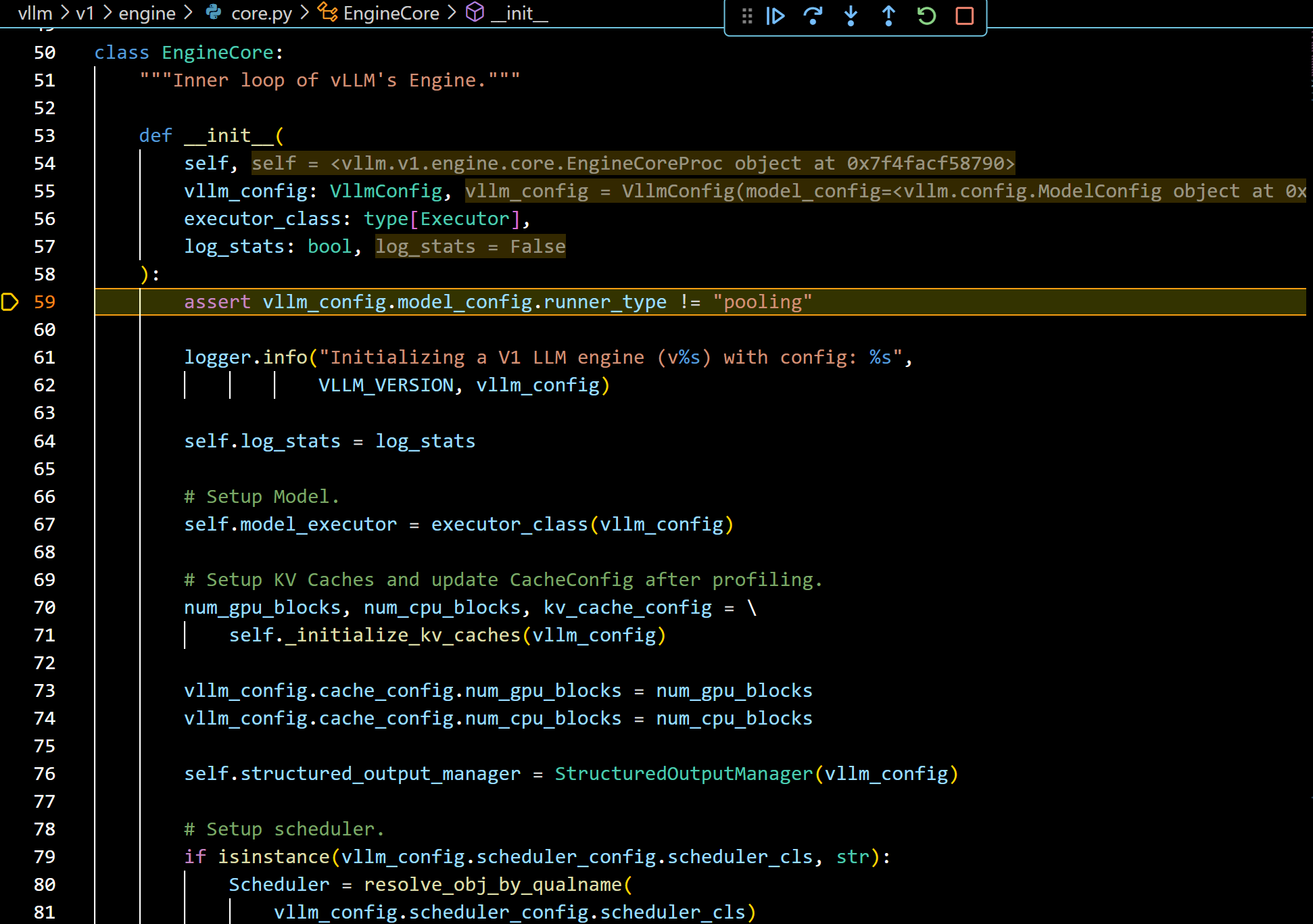Click the Continue debug button
The height and width of the screenshot is (924, 1313).
coord(775,16)
